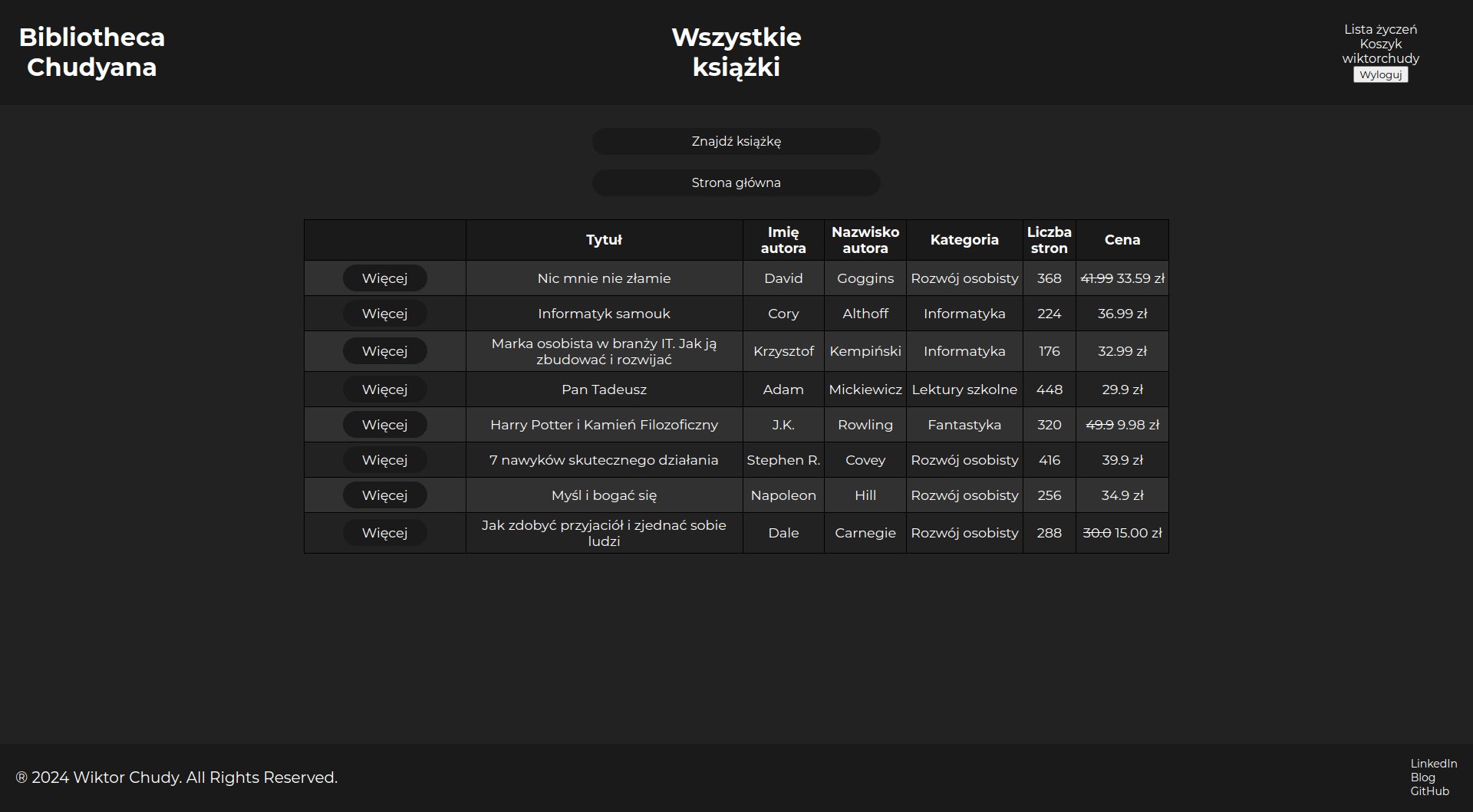Click the Znajdź książkę button

coord(736,141)
